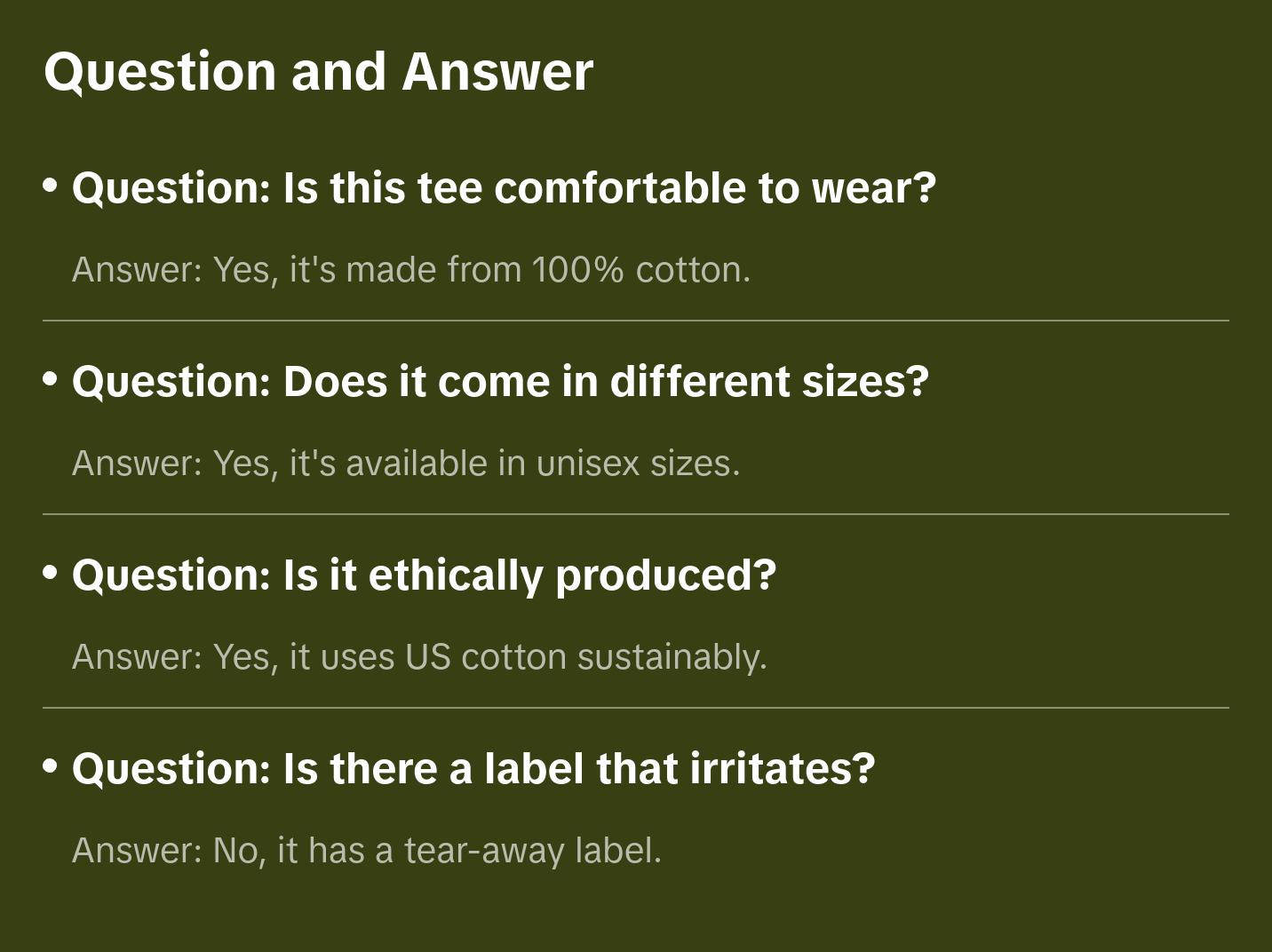Click the bullet beside the label question
This screenshot has width=1272, height=952.
click(x=51, y=766)
